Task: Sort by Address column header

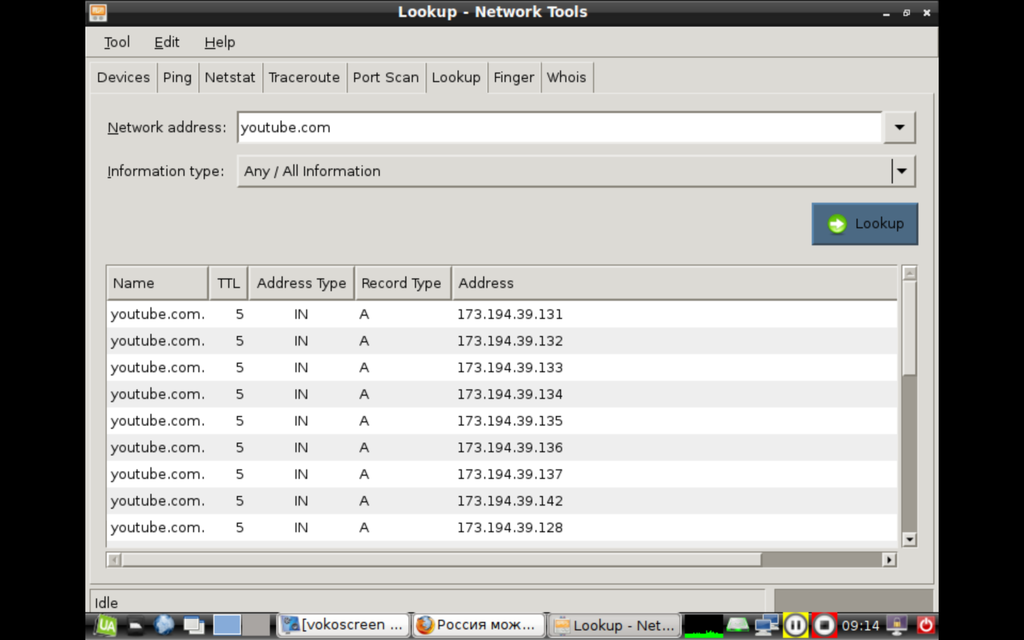Action: [x=675, y=283]
